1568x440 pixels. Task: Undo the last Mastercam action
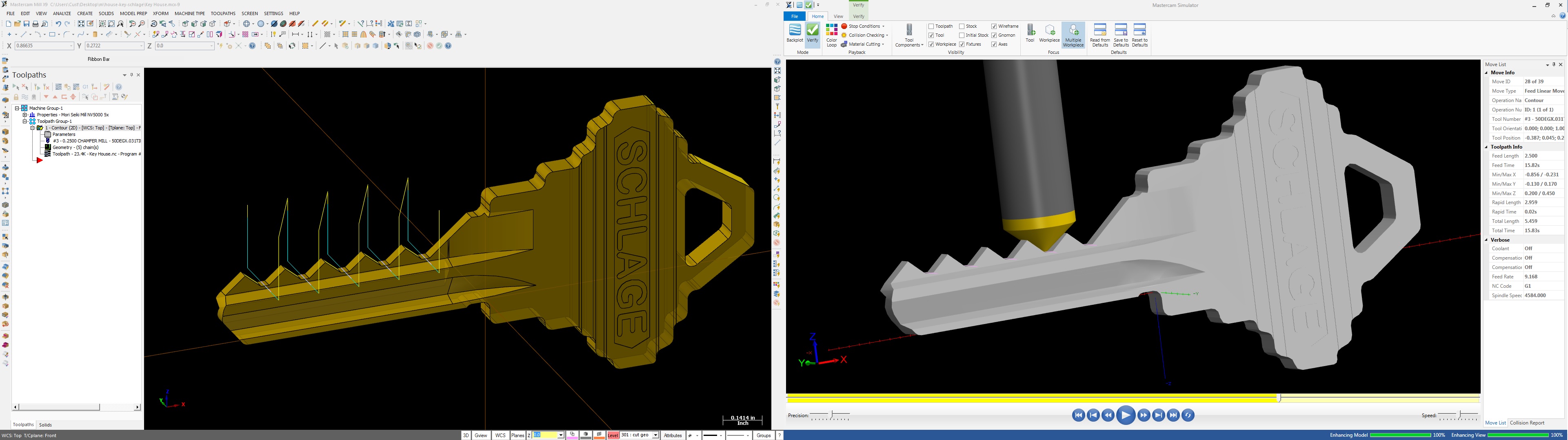coord(58,24)
